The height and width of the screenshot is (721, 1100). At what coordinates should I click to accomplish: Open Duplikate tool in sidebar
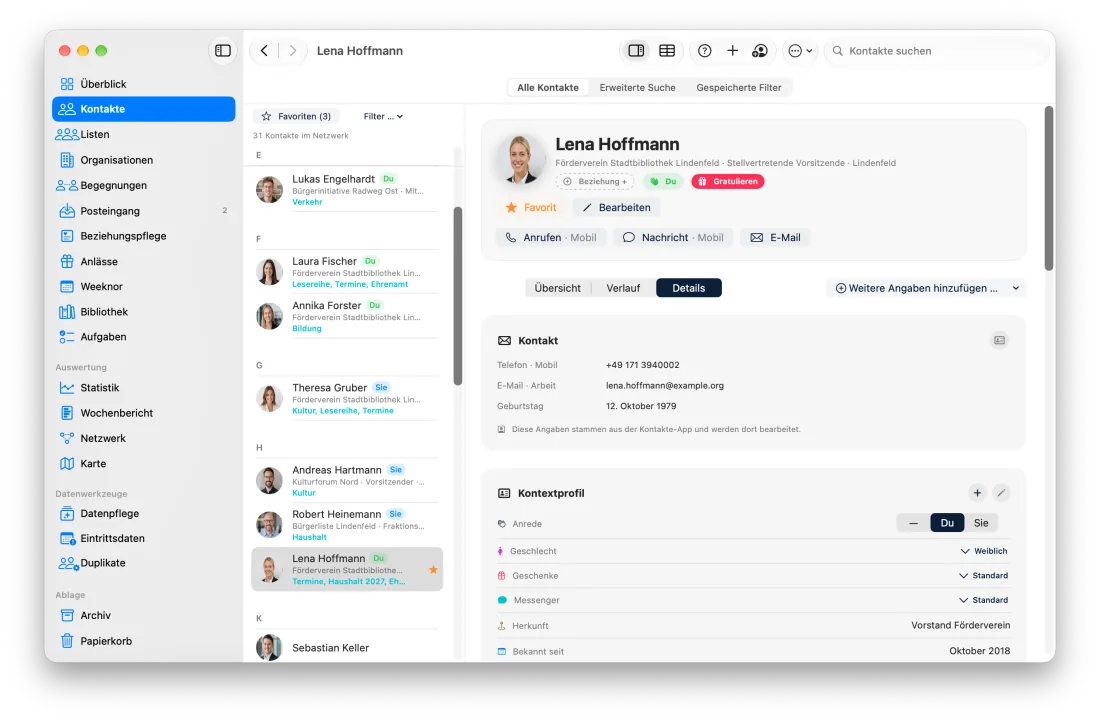pos(144,563)
